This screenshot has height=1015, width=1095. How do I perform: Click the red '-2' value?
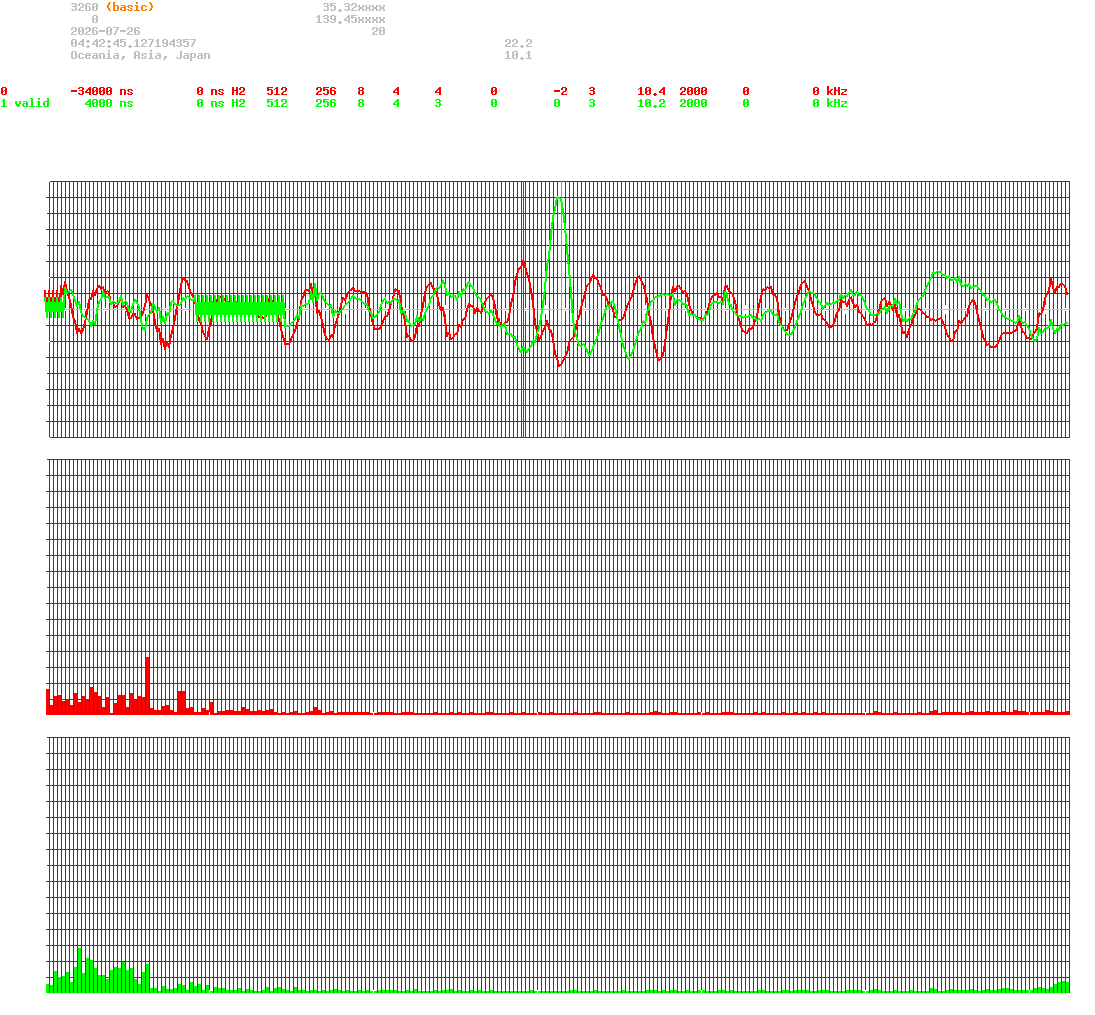click(x=560, y=92)
